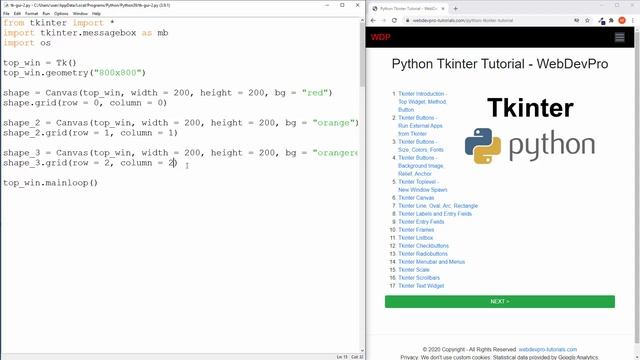
Task: Open the IDLE Run menu
Action: [x=46, y=13]
